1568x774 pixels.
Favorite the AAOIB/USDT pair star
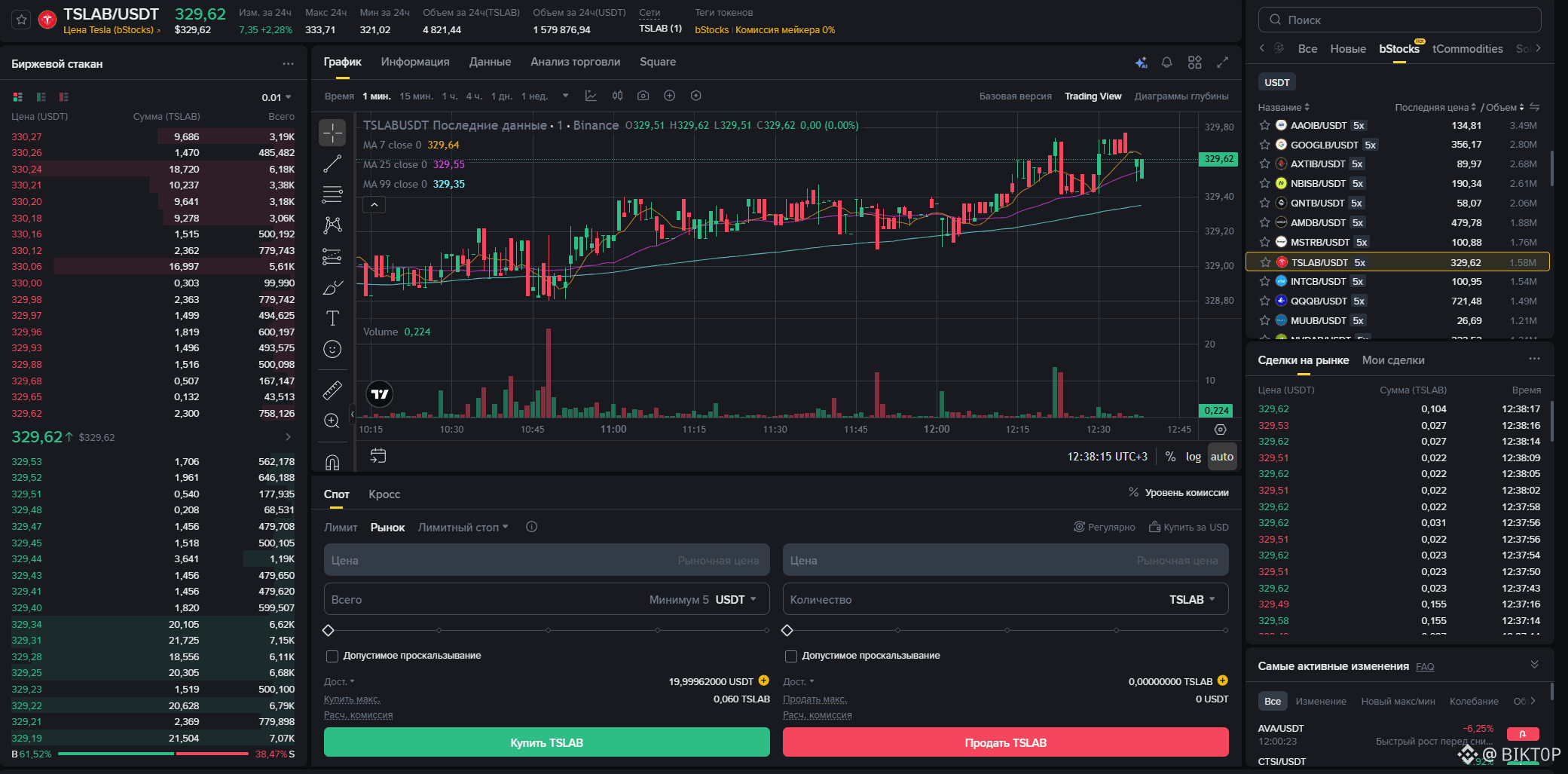point(1265,126)
